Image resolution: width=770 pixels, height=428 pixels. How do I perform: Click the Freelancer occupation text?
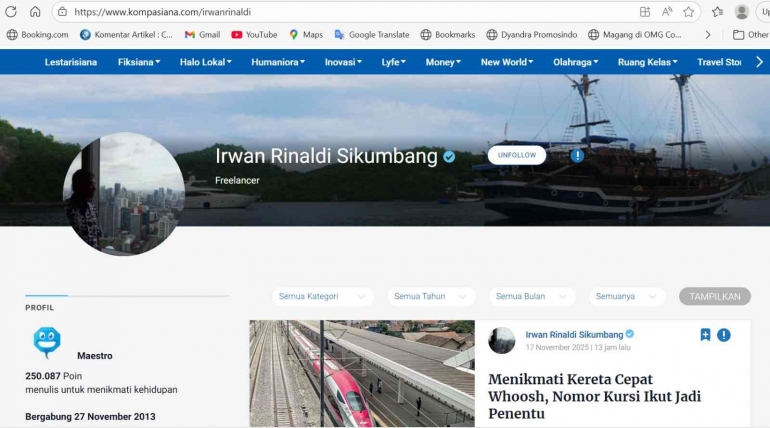(x=237, y=180)
